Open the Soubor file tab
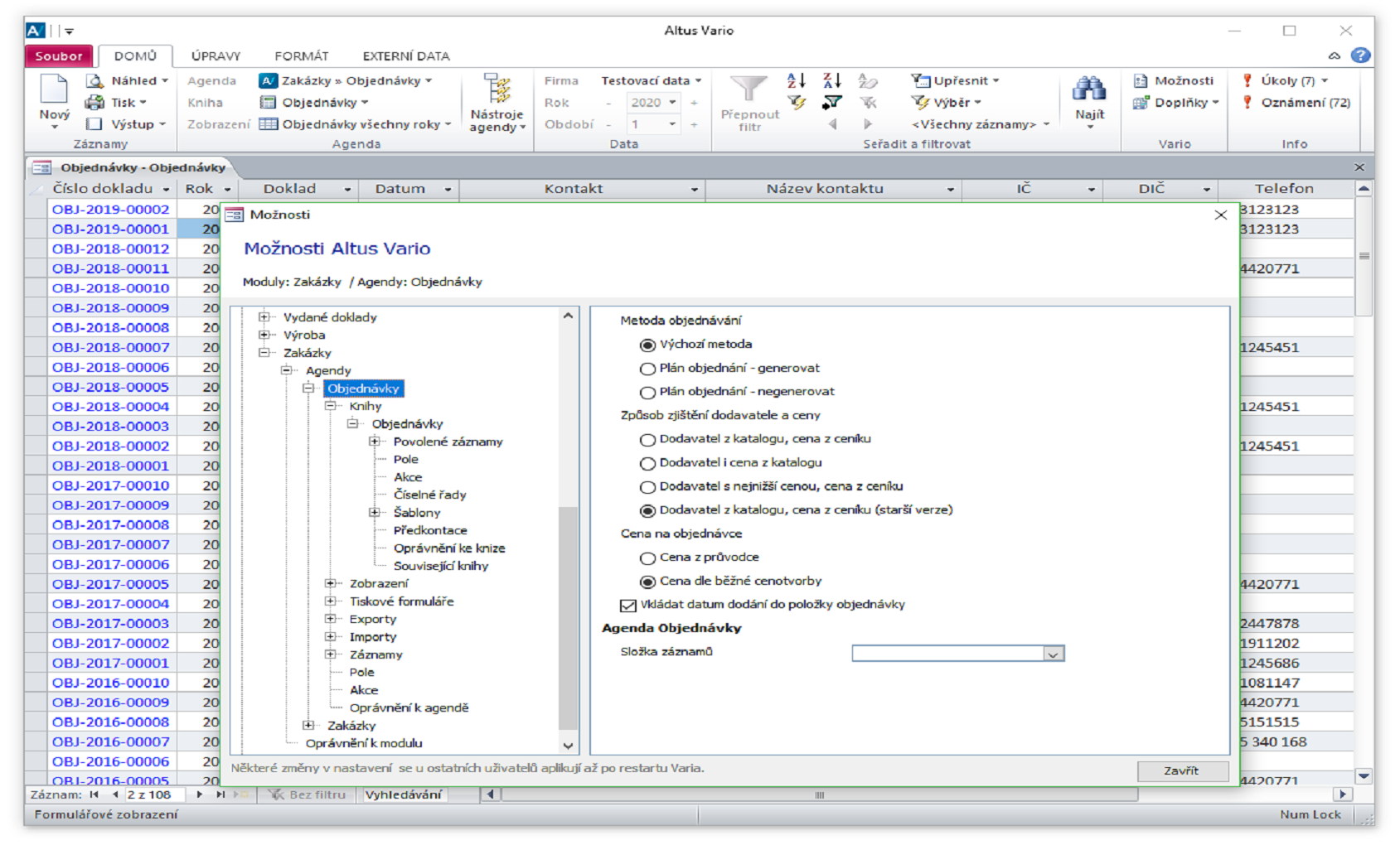Viewport: 1400px width, 845px height. pyautogui.click(x=59, y=56)
